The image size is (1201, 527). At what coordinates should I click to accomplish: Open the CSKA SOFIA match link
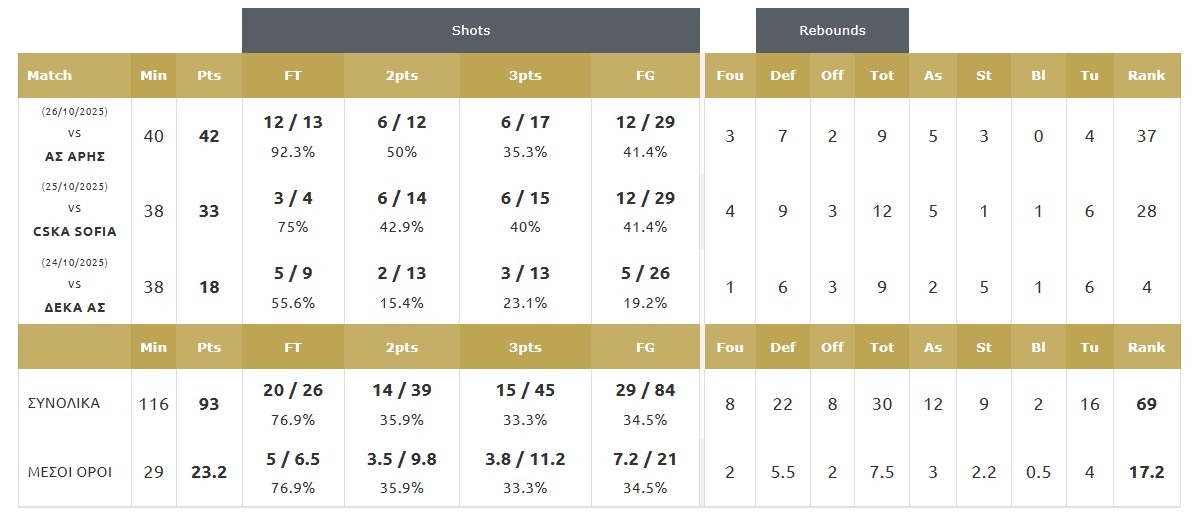coord(75,231)
